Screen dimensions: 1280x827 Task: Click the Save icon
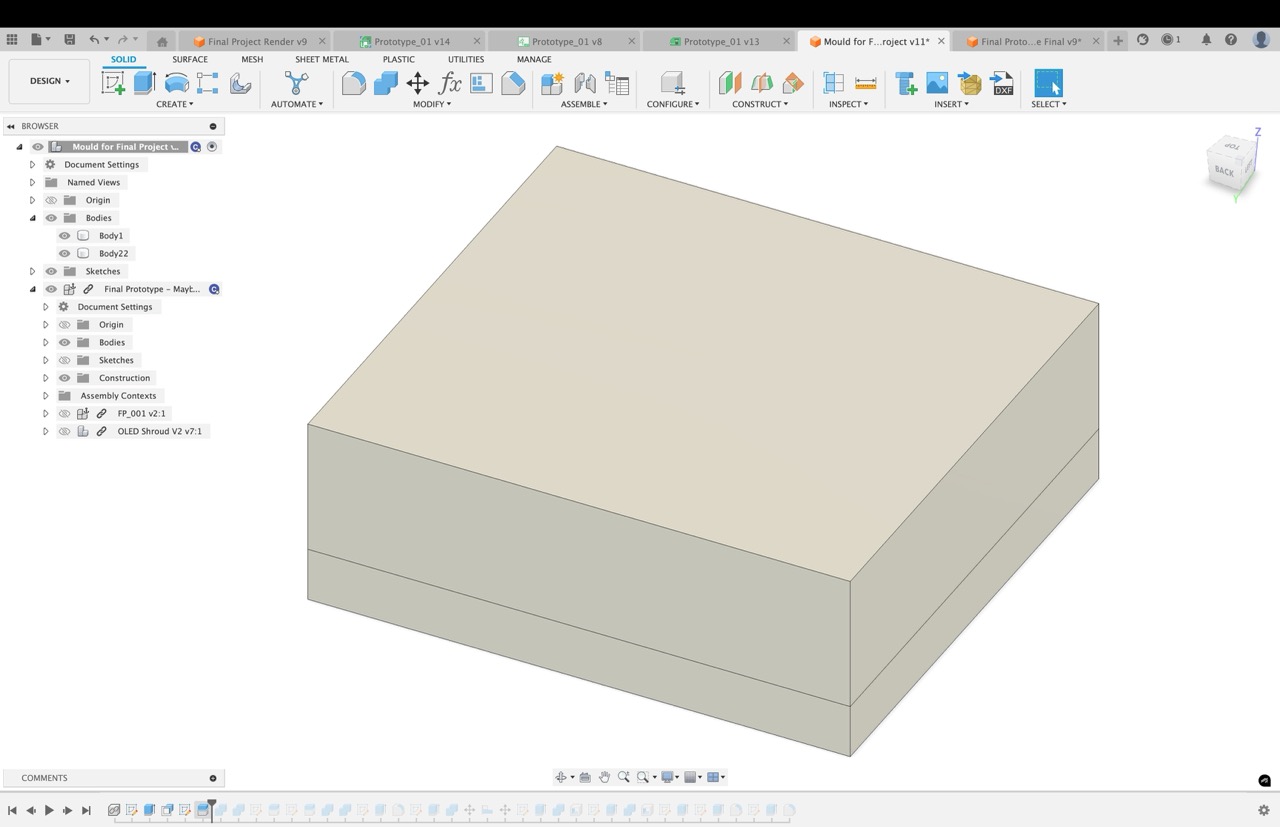[x=69, y=40]
